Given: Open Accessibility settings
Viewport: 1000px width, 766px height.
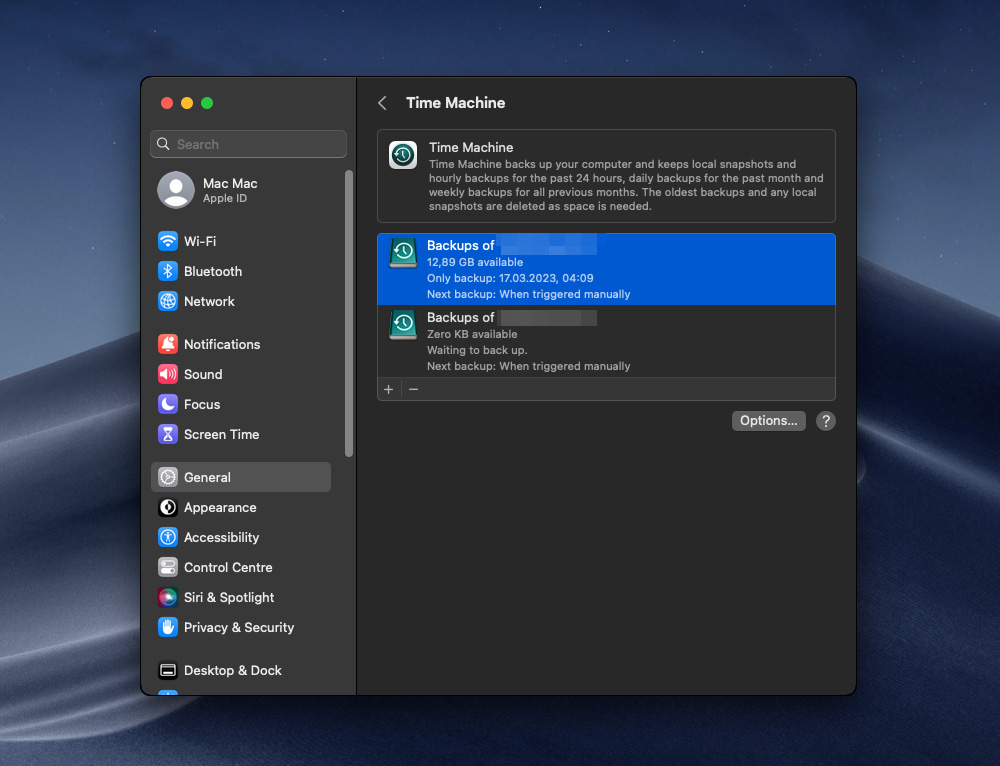Looking at the screenshot, I should [x=241, y=537].
